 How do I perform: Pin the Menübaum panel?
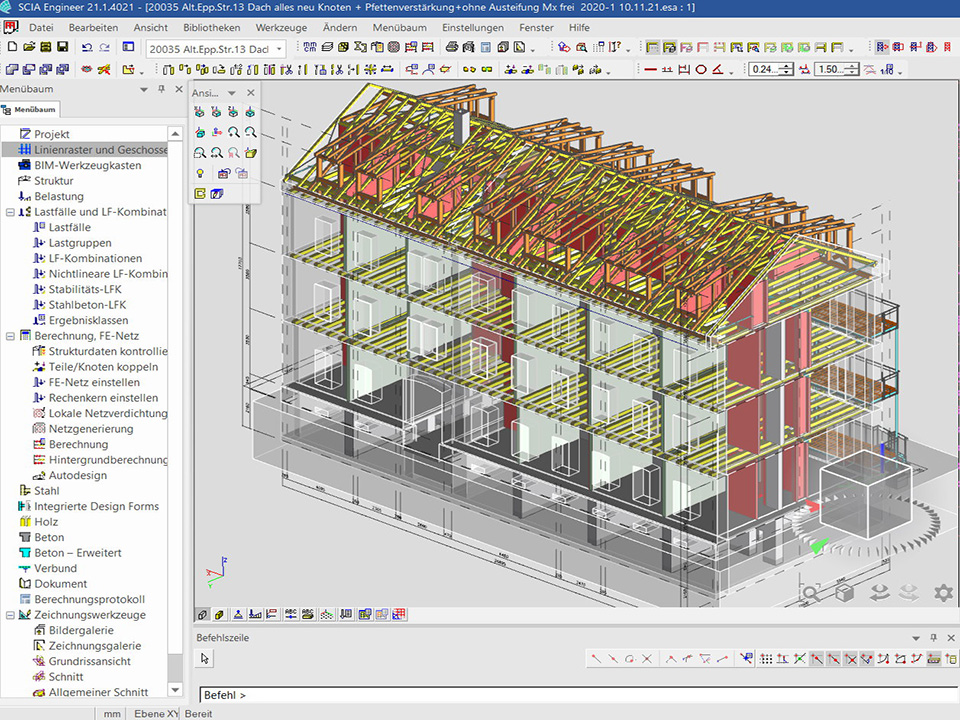point(162,89)
